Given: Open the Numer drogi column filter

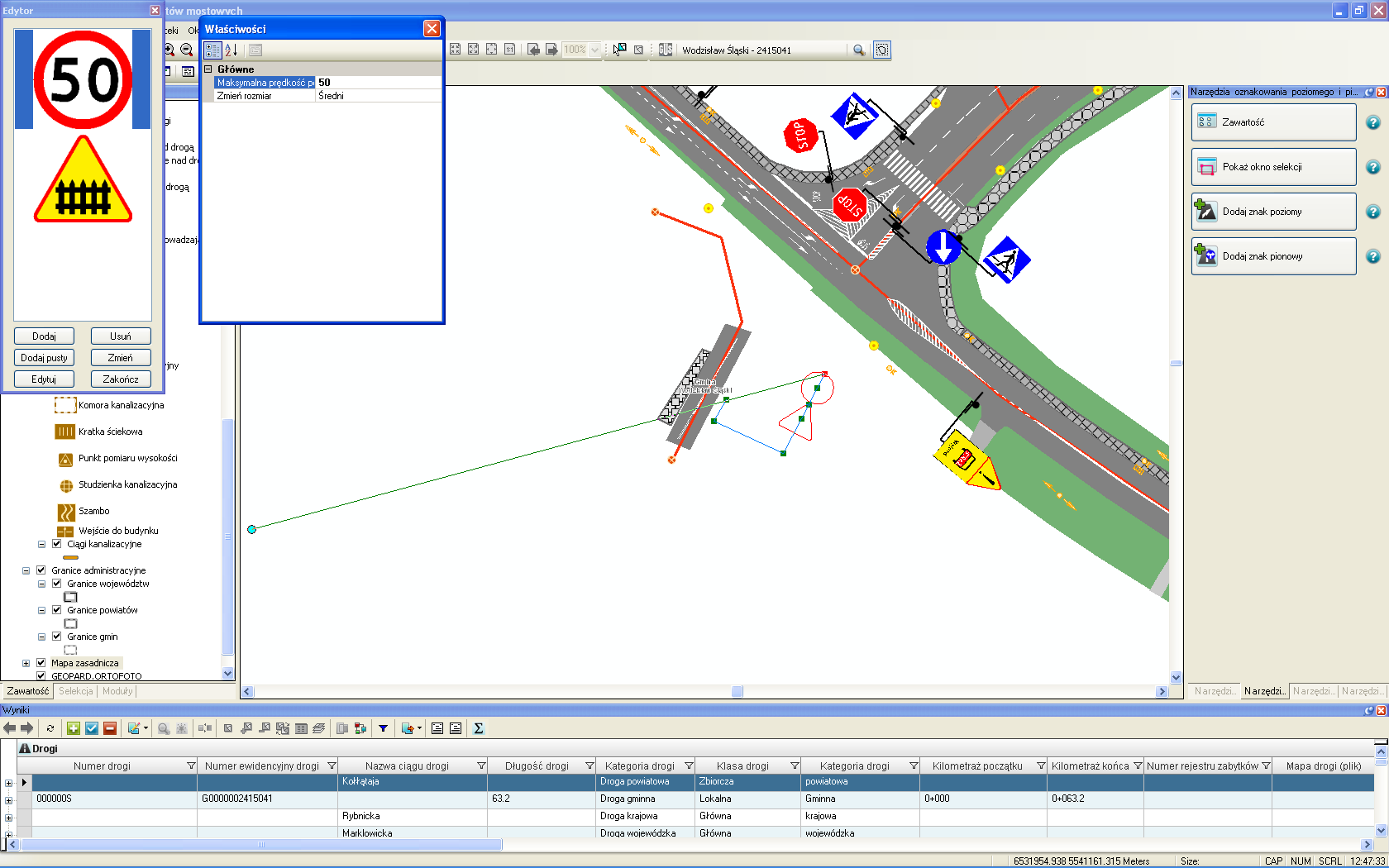Looking at the screenshot, I should (x=191, y=766).
